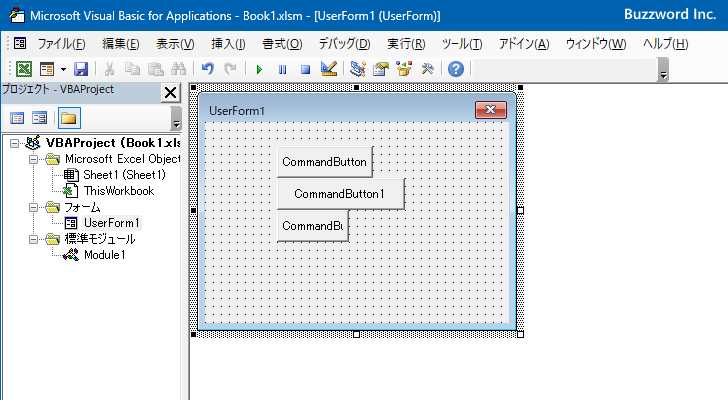The width and height of the screenshot is (728, 400).
Task: Open the アドイン(A) menu
Action: click(x=524, y=44)
